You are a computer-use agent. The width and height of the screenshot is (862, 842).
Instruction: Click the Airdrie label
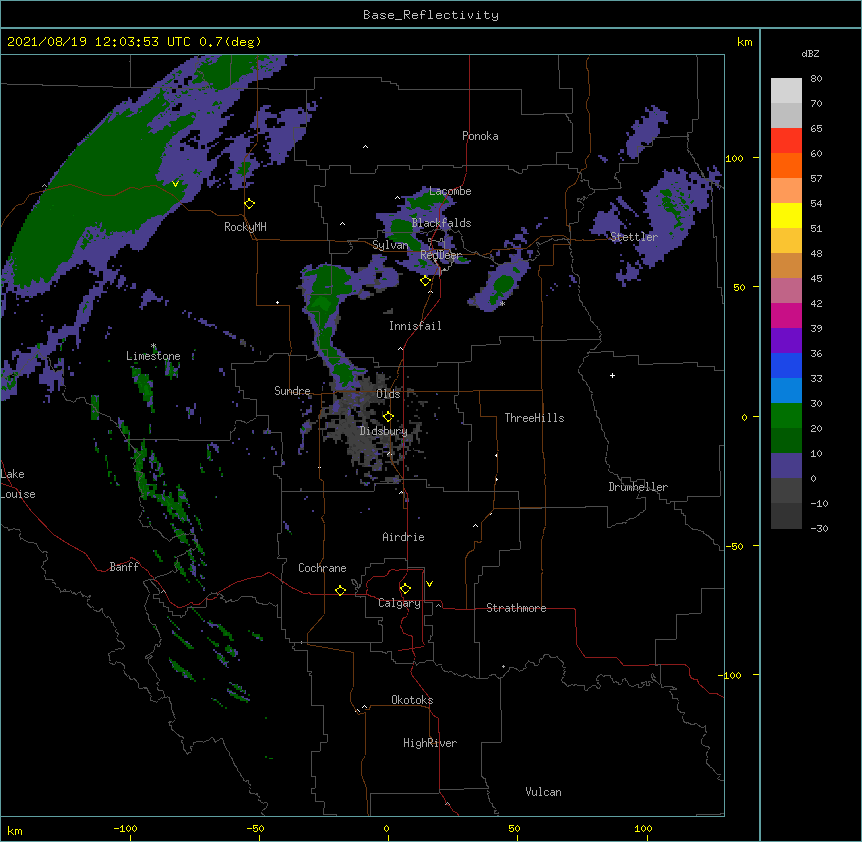click(403, 537)
